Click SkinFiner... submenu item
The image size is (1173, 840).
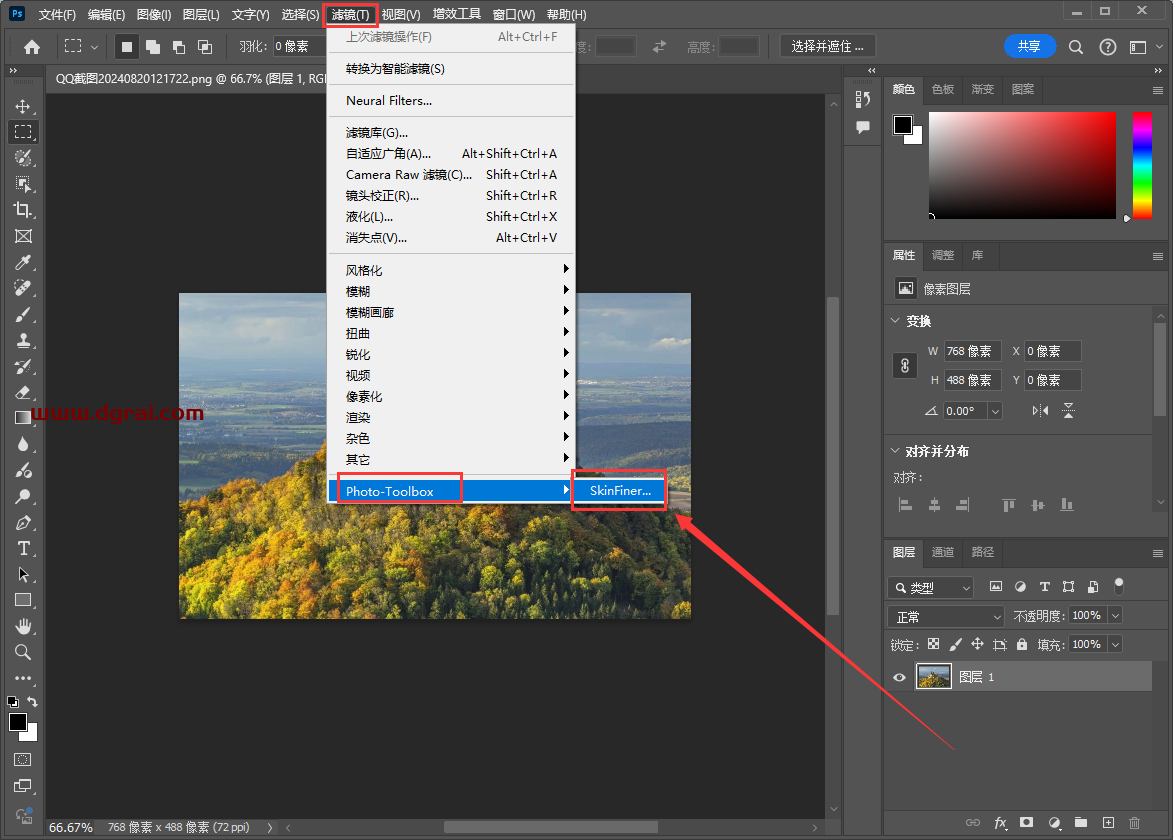[619, 491]
